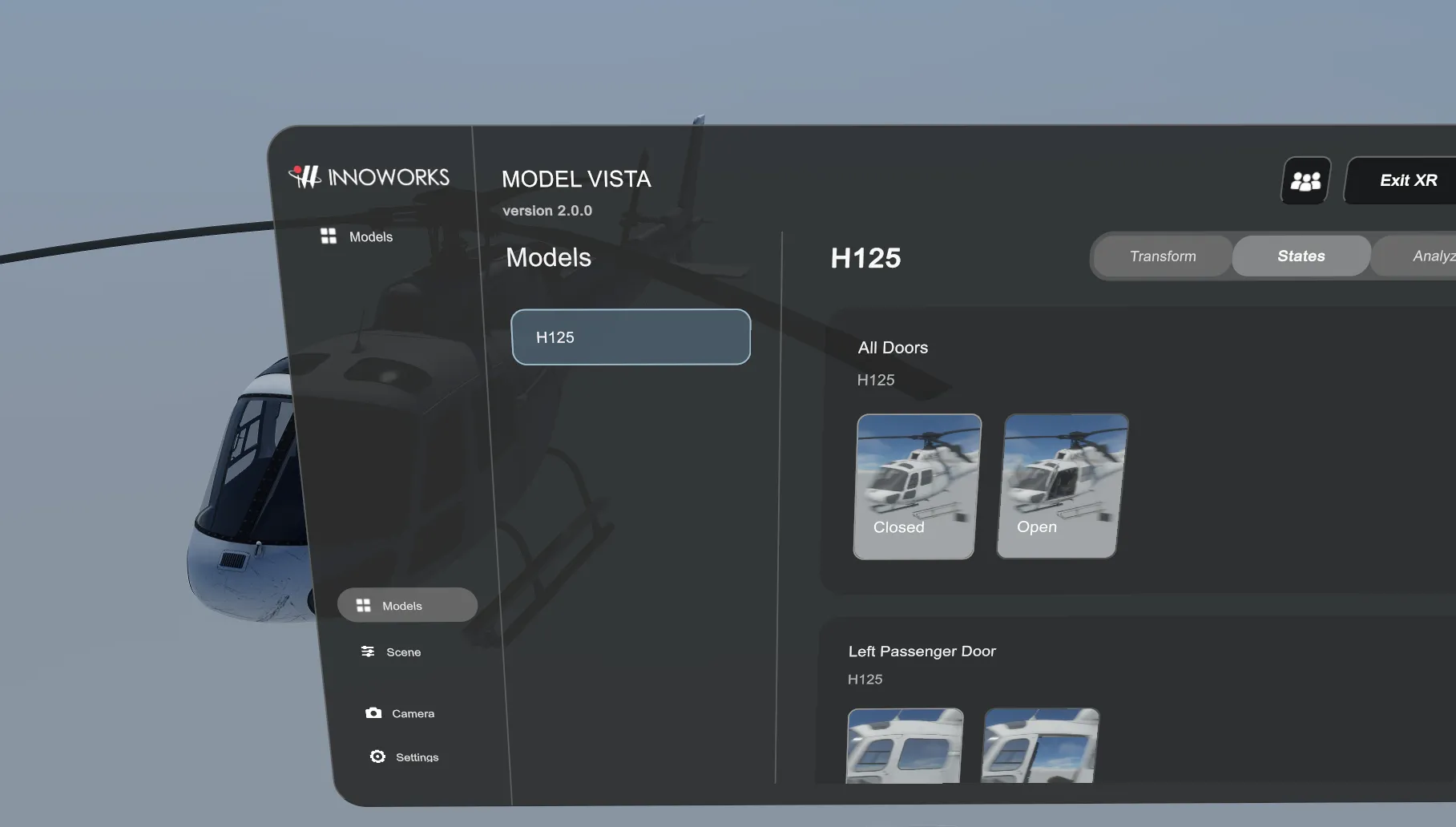Click the highlighted Models navigation button
1456x827 pixels.
[x=407, y=605]
